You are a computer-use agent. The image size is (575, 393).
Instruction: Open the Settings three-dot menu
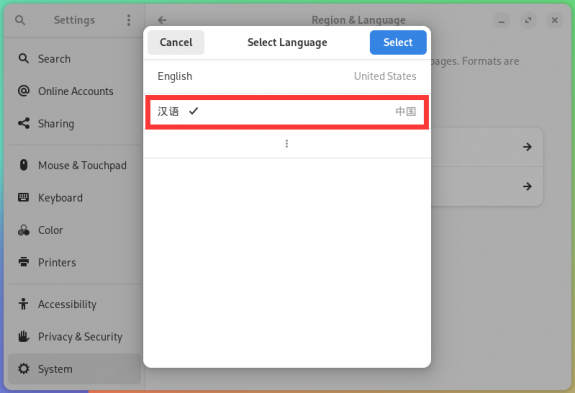click(x=129, y=20)
